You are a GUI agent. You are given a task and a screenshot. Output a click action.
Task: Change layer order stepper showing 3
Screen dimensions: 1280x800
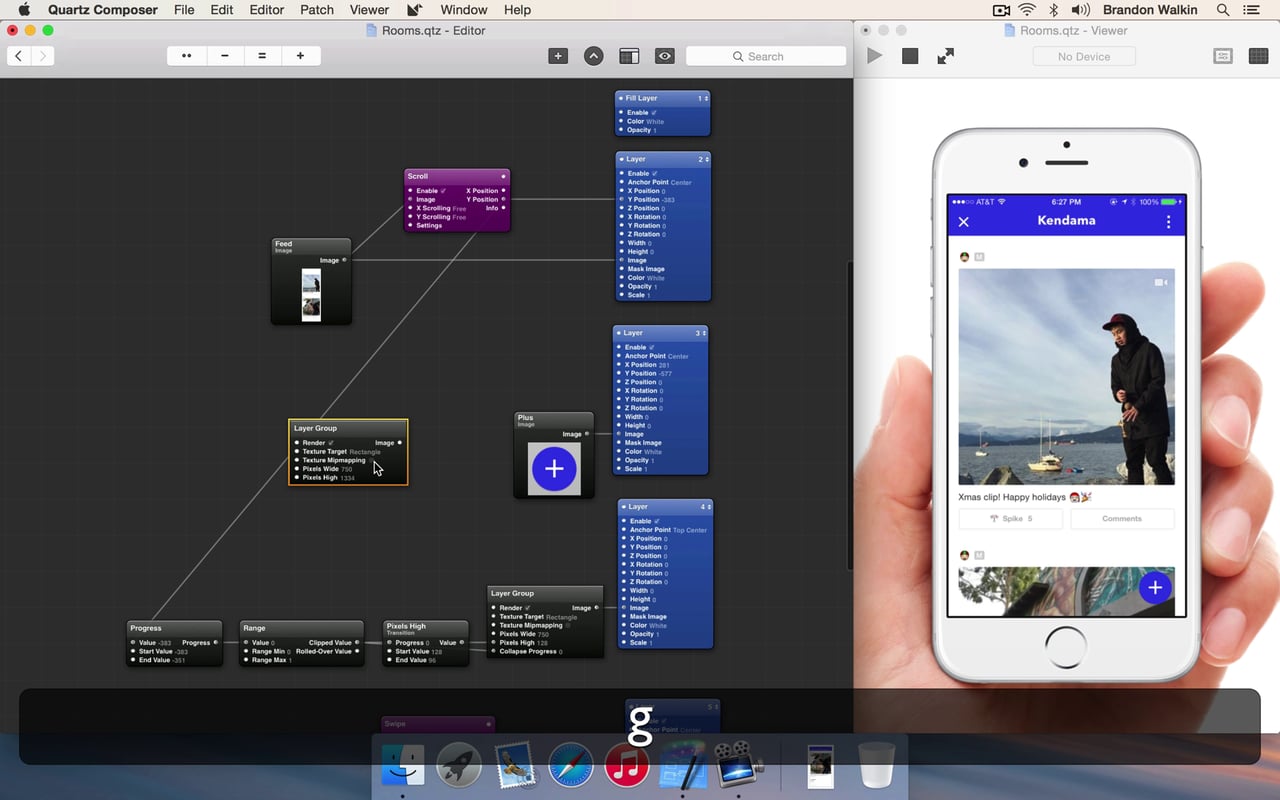click(704, 333)
